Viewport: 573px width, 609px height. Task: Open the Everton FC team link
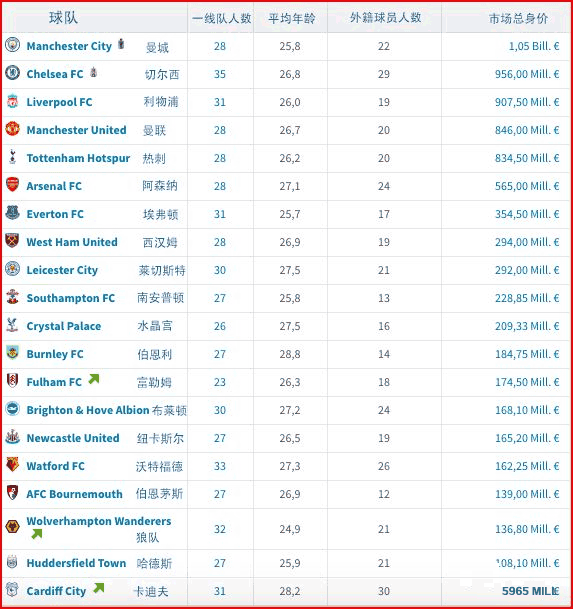click(55, 214)
